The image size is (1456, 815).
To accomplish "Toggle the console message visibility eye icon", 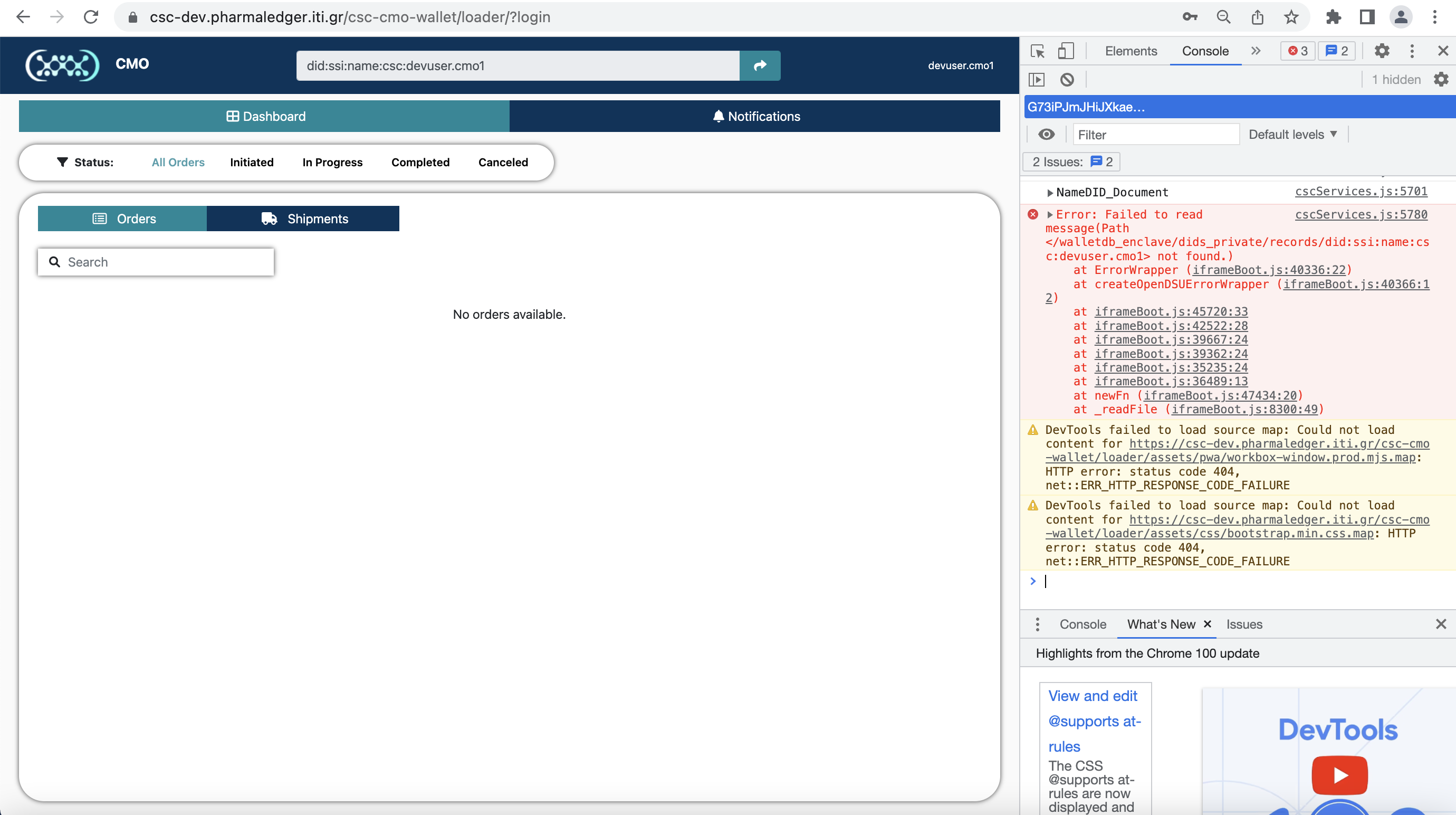I will (x=1047, y=135).
